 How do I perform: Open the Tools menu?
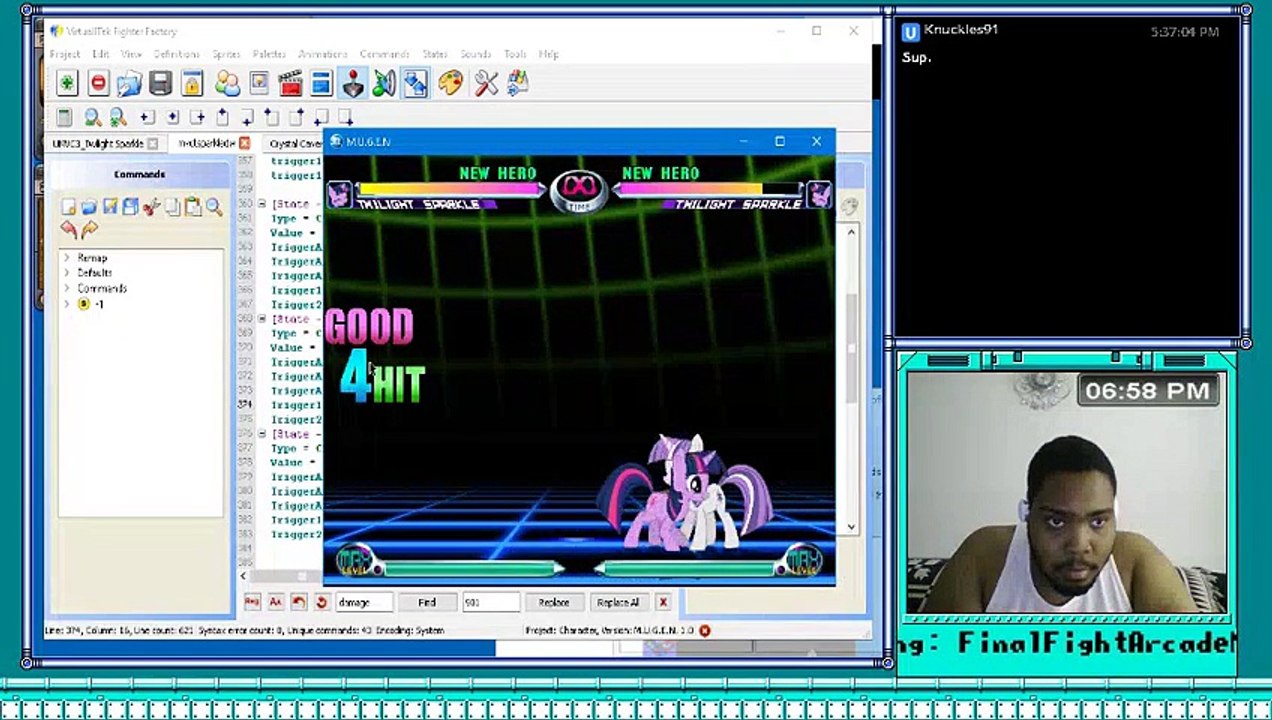point(515,54)
